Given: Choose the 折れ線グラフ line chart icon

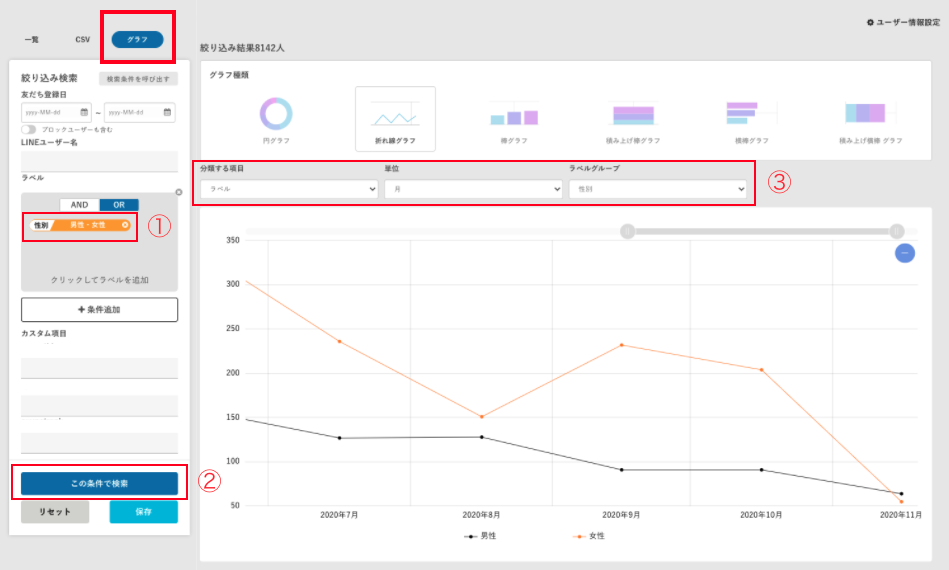Looking at the screenshot, I should pyautogui.click(x=395, y=113).
